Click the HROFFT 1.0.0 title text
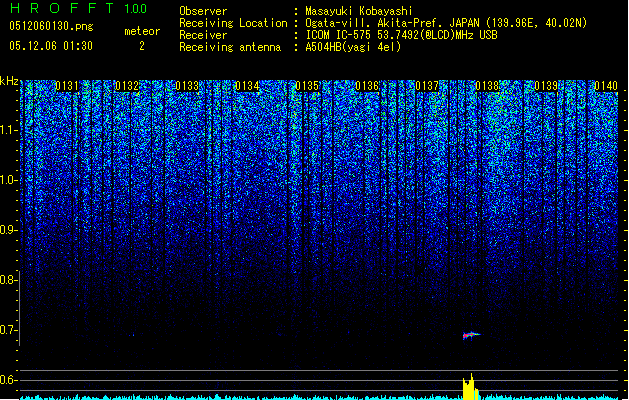The image size is (629, 400). [79, 8]
